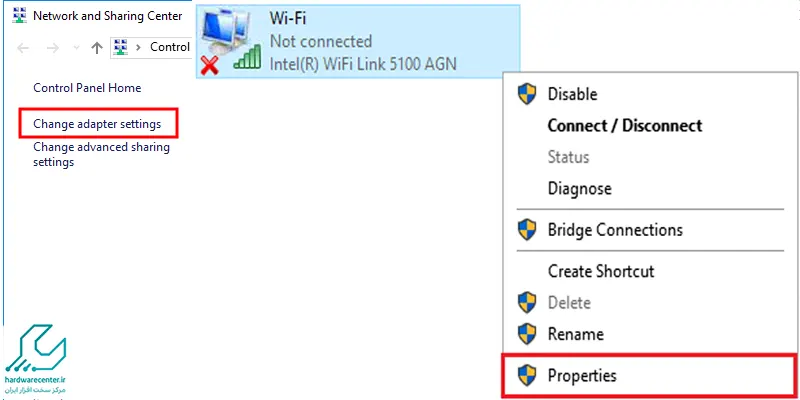Select the Wi-Fi adapter icon
The height and width of the screenshot is (400, 800).
point(226,42)
